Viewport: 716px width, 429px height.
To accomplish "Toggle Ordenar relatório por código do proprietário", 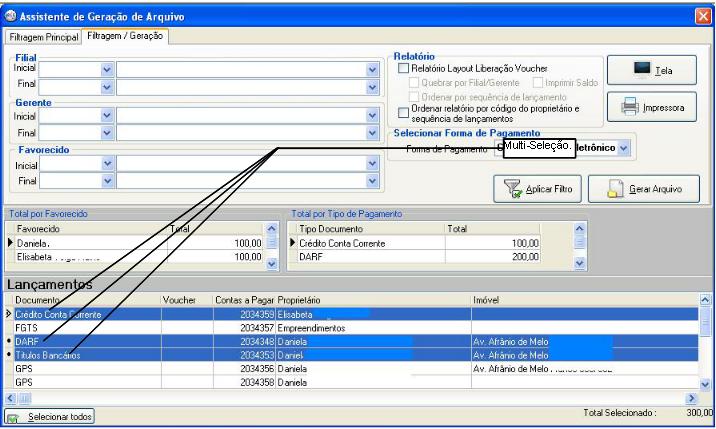I will pyautogui.click(x=403, y=111).
